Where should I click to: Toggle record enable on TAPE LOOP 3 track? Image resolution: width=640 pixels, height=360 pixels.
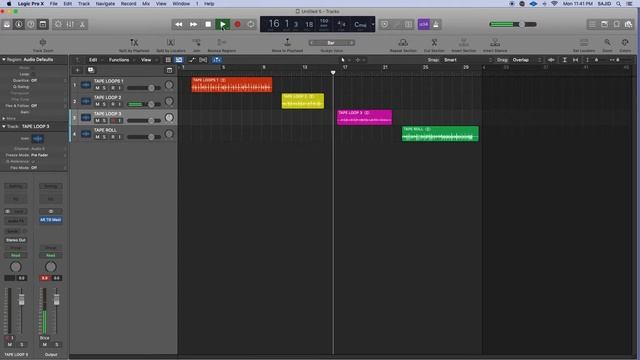(x=113, y=121)
